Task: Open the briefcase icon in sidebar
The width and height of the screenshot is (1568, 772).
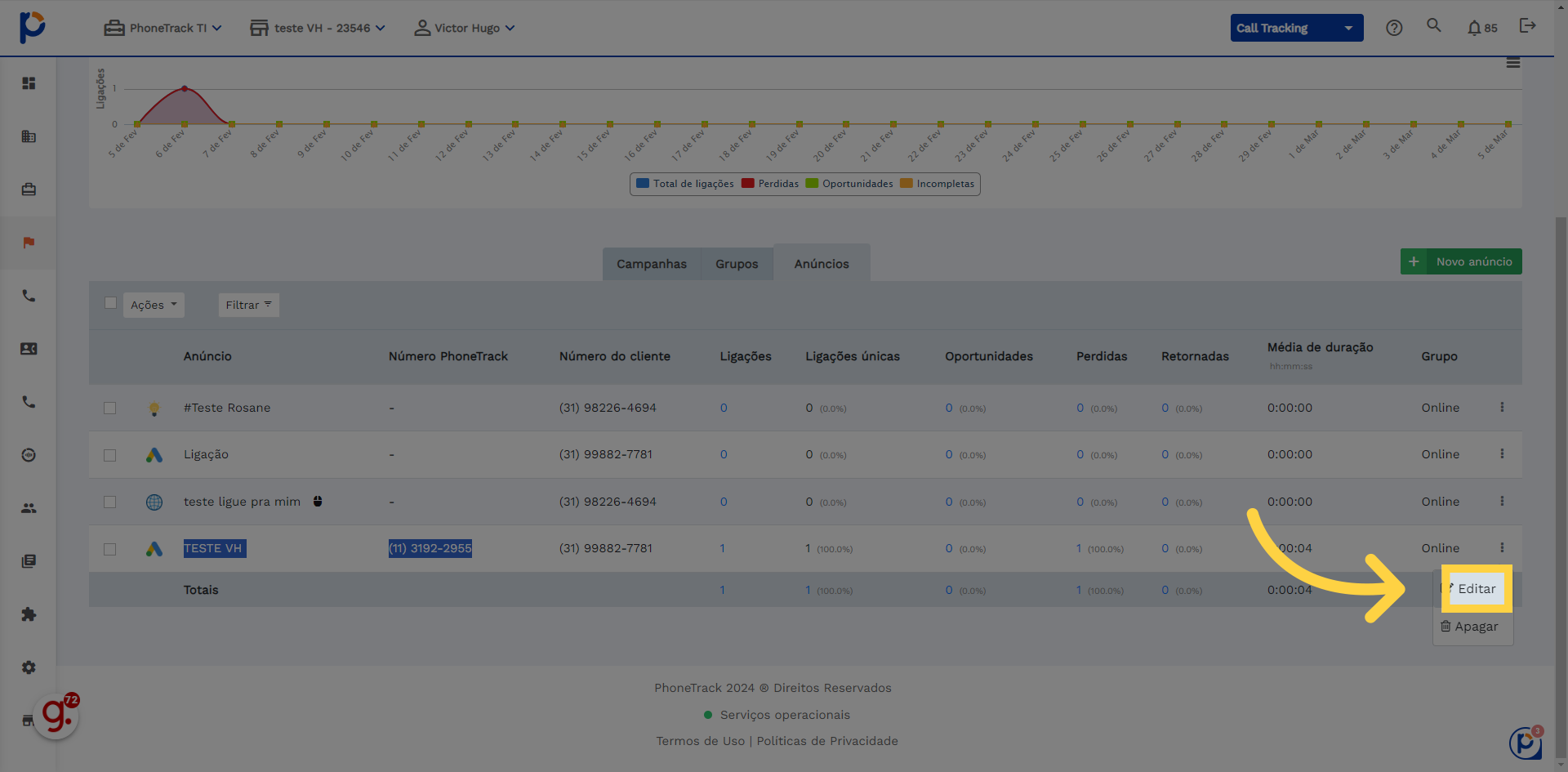Action: 29,190
